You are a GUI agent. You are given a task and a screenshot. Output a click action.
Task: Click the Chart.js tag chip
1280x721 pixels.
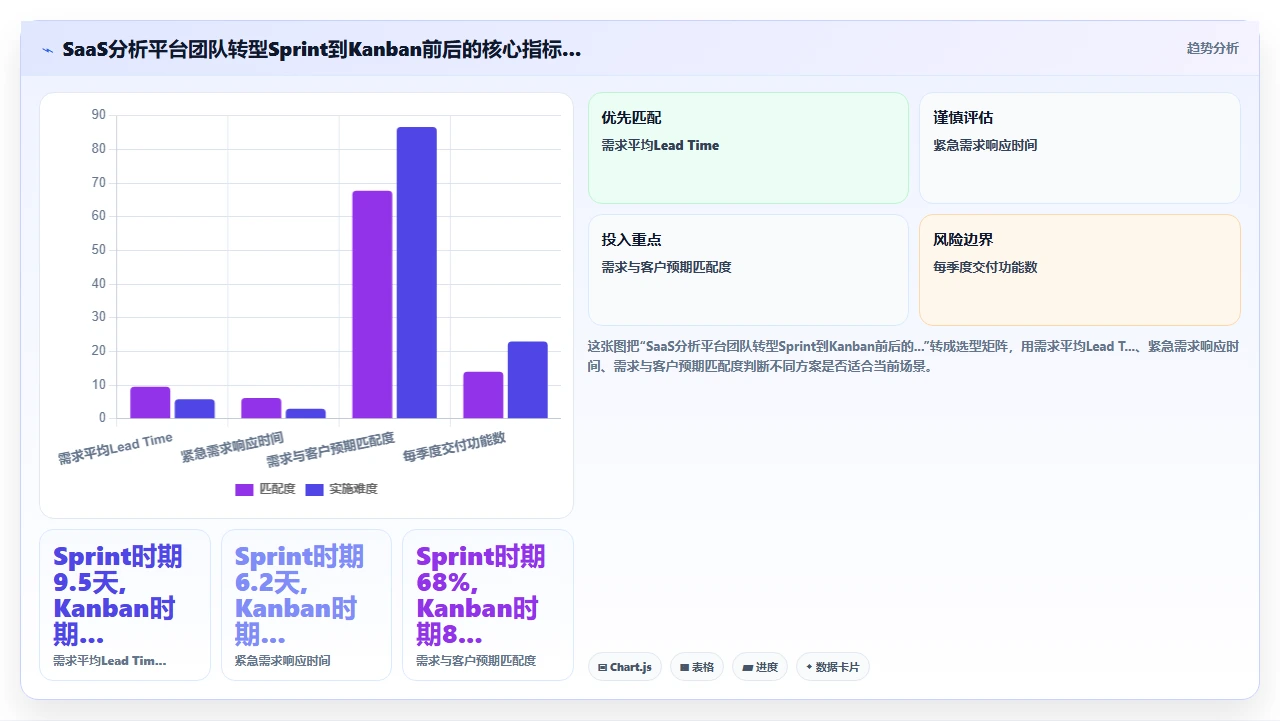(625, 667)
